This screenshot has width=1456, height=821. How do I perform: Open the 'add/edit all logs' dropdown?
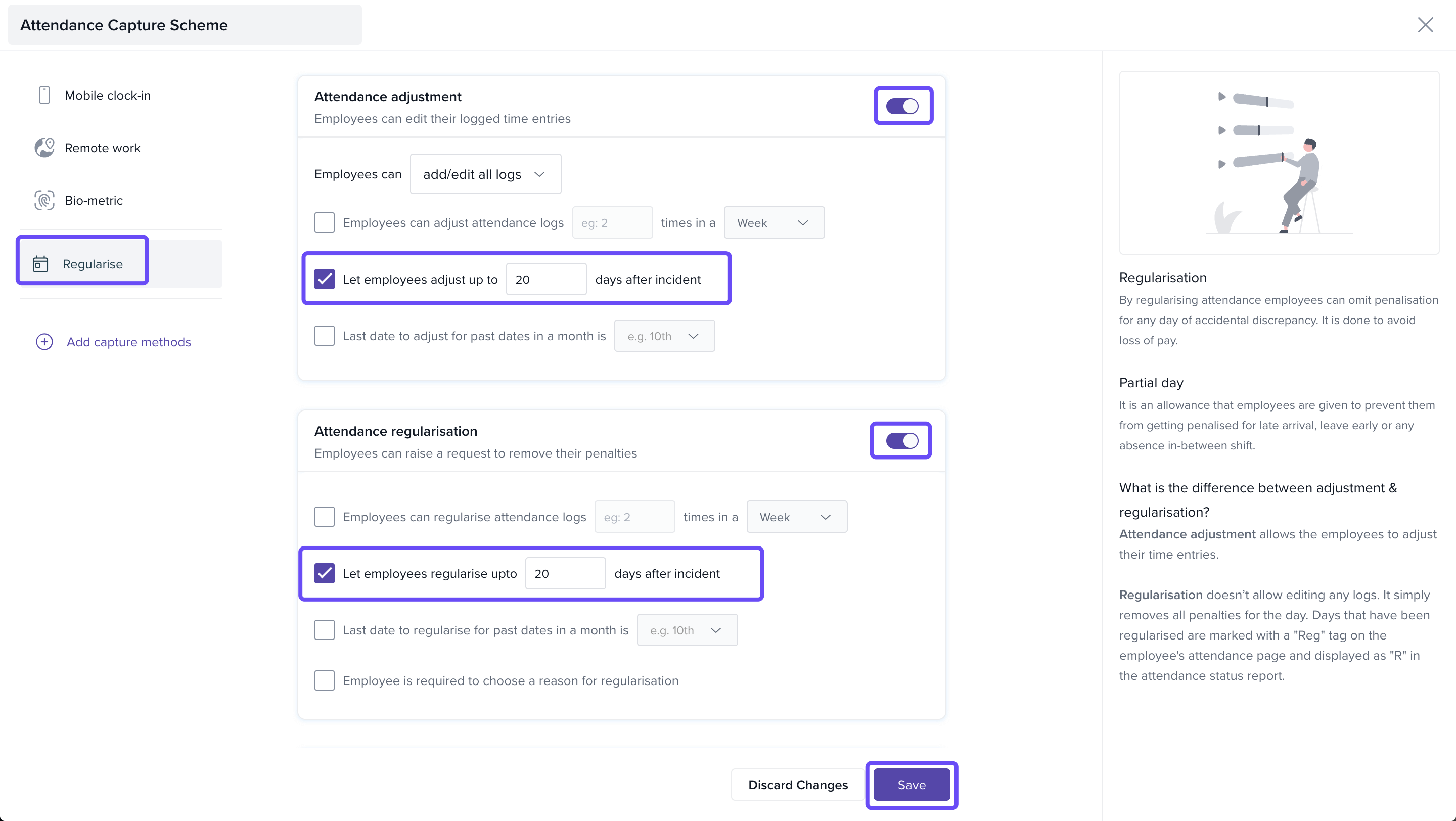pos(485,174)
